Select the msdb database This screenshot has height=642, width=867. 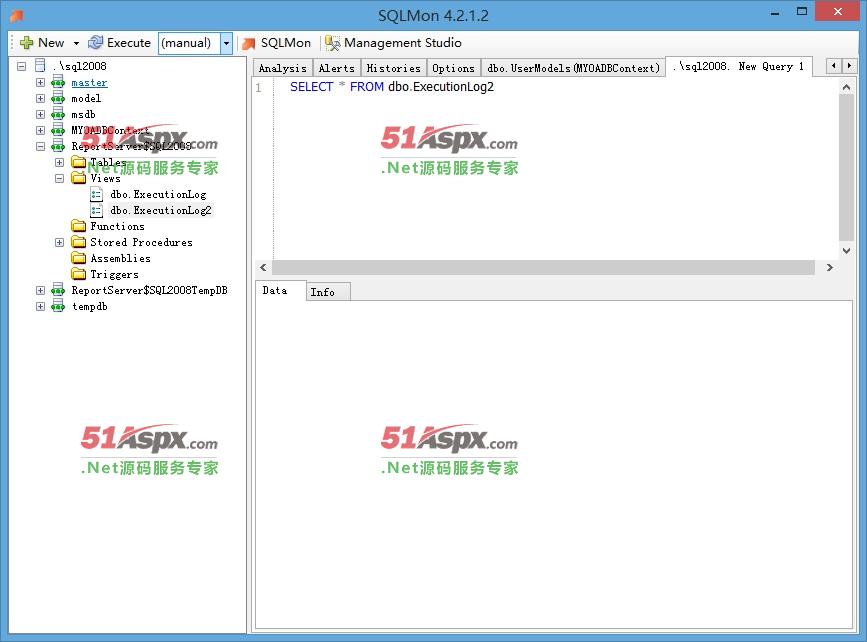[x=83, y=114]
